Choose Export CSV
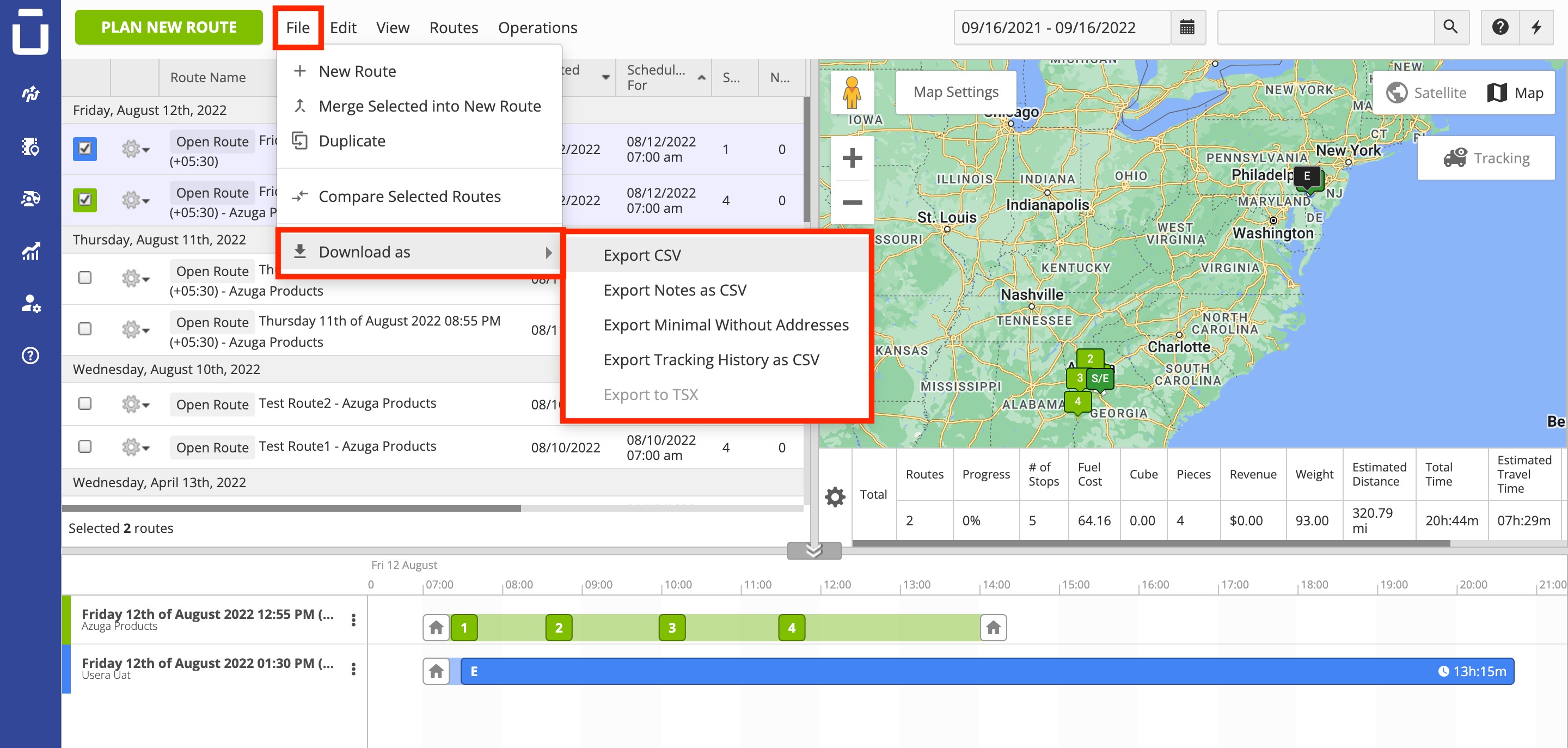1568x748 pixels. [717, 255]
